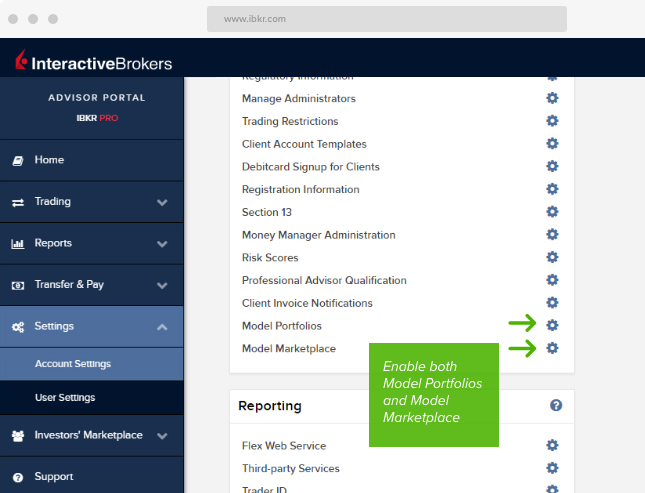Select User Settings submenu item
This screenshot has height=493, width=645.
tap(65, 397)
